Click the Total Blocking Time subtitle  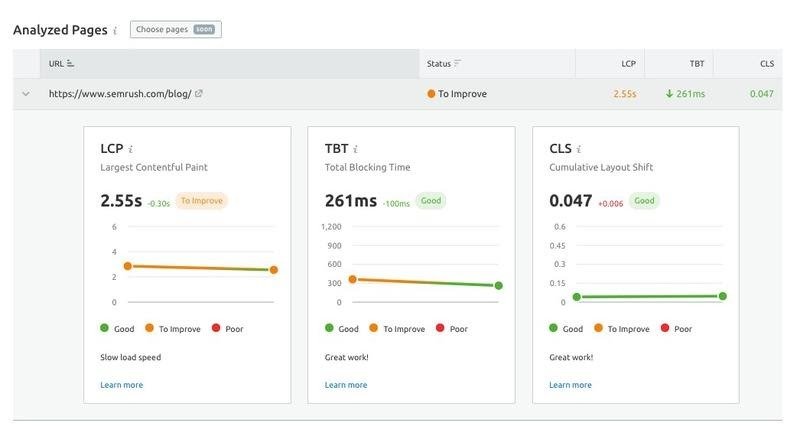367,167
